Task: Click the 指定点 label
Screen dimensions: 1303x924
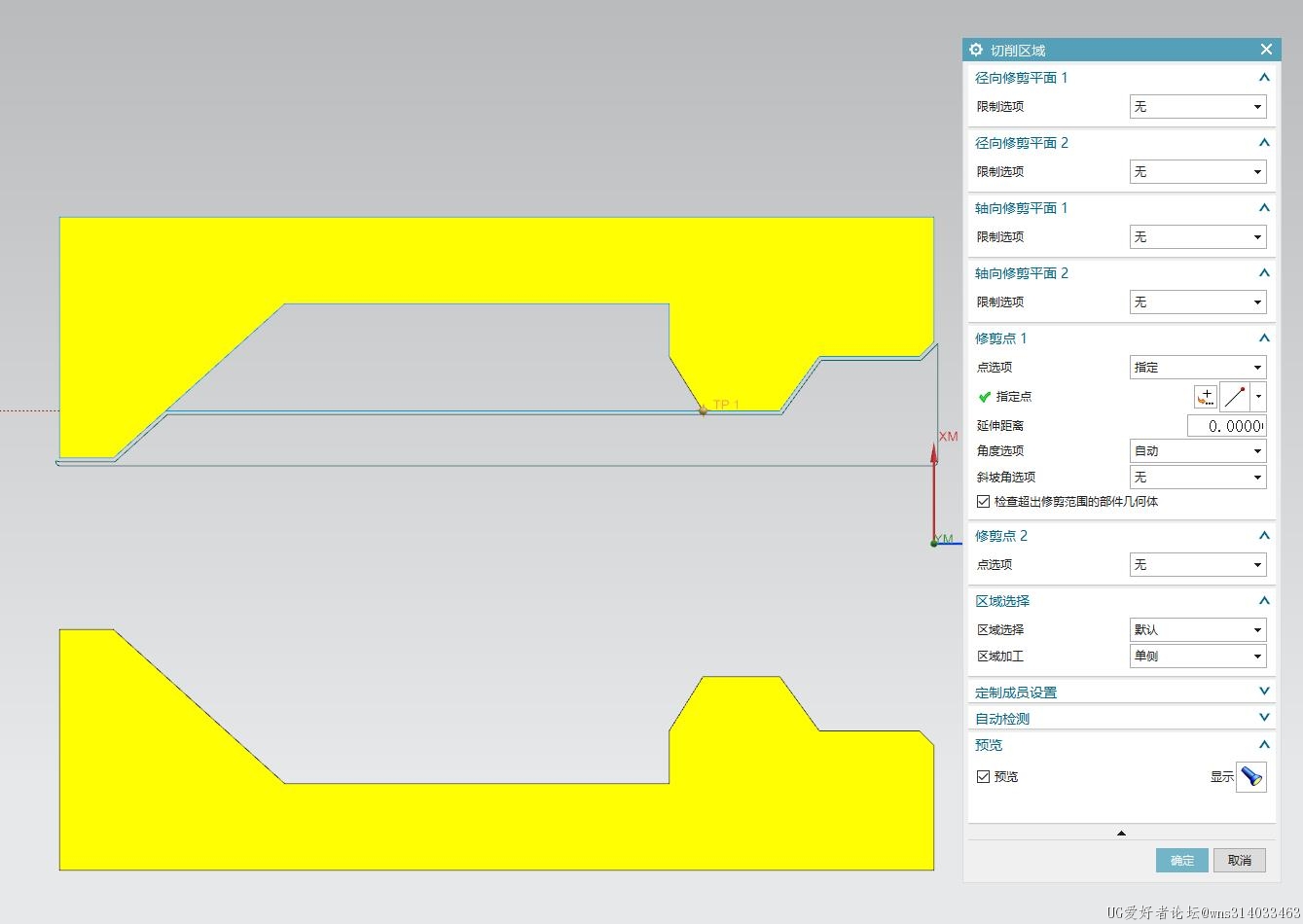Action: click(x=1014, y=397)
